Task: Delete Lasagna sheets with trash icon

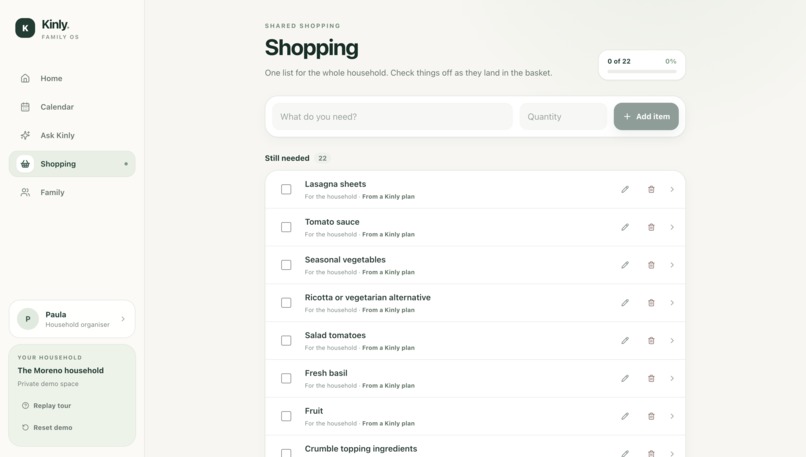Action: (651, 190)
